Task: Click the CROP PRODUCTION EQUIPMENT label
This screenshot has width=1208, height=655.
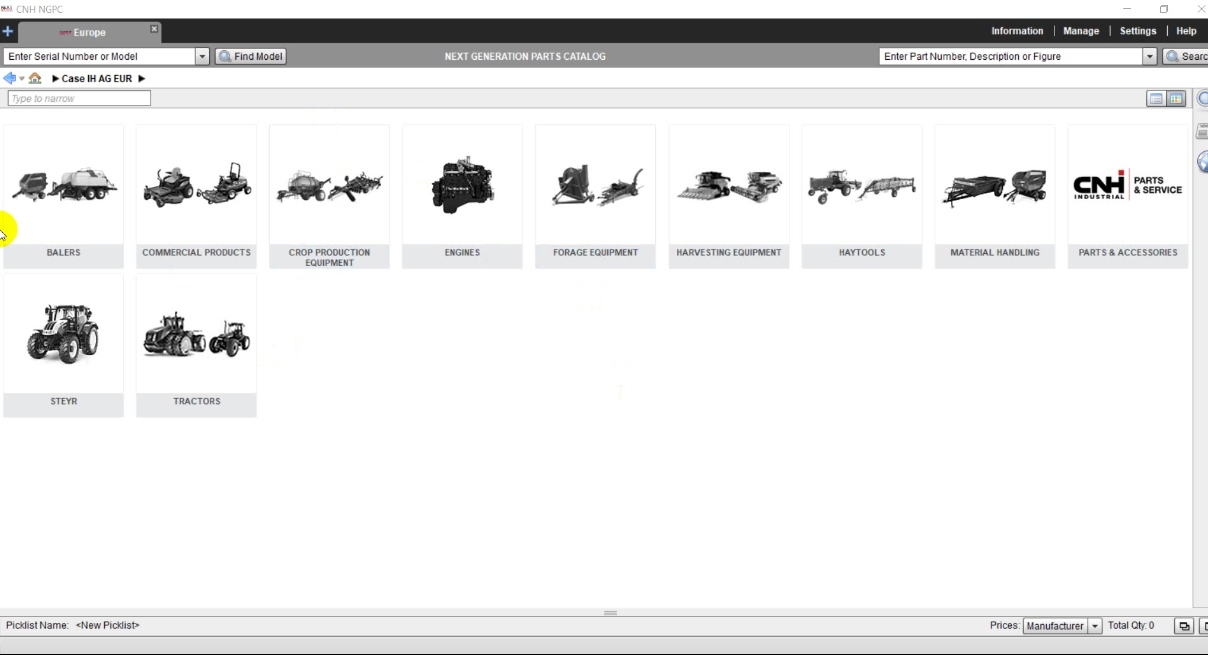Action: [329, 257]
